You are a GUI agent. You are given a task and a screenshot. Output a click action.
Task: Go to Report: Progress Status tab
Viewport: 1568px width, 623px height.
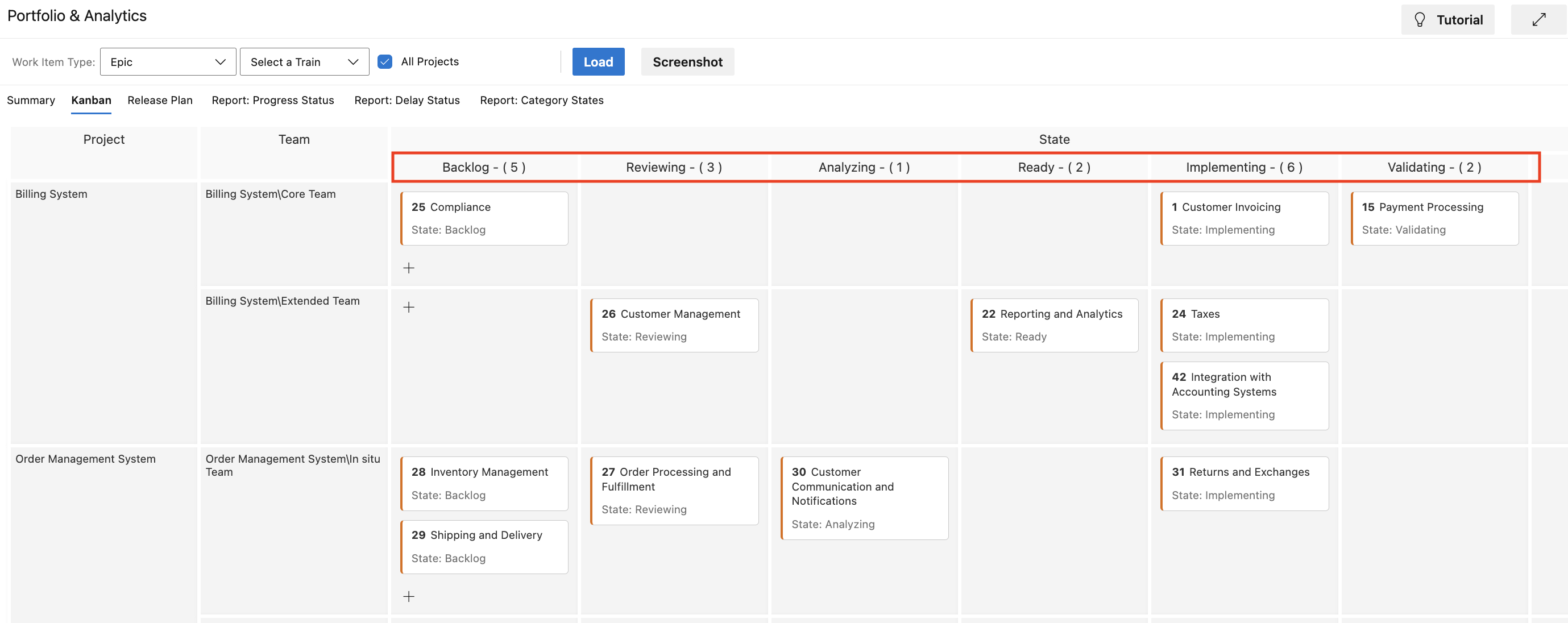click(x=272, y=100)
